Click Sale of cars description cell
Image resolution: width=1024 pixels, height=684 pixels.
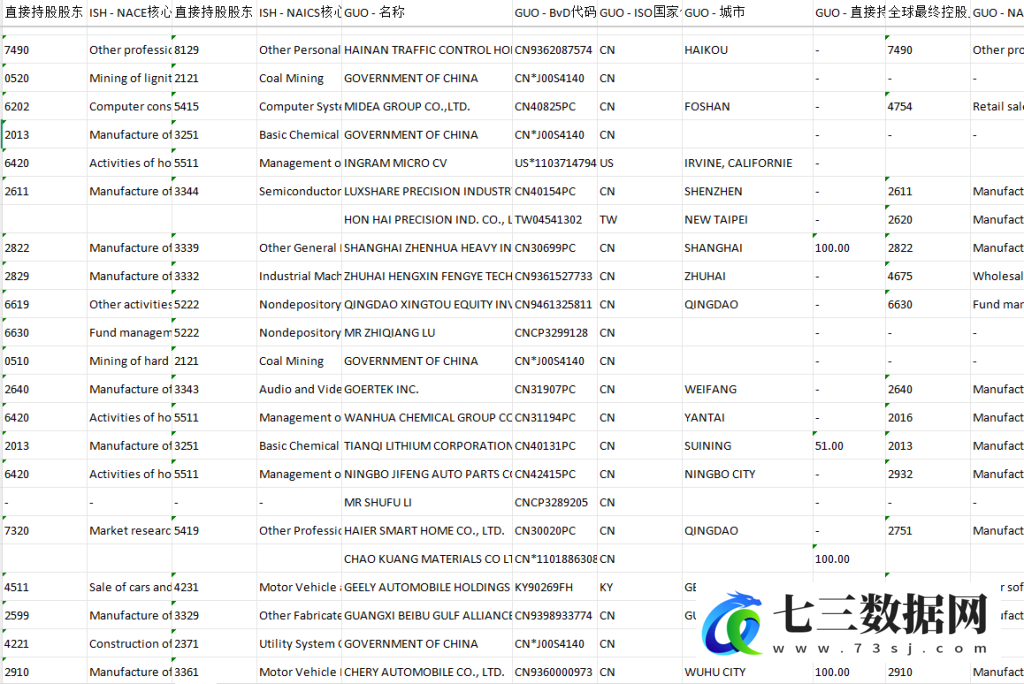[x=130, y=587]
